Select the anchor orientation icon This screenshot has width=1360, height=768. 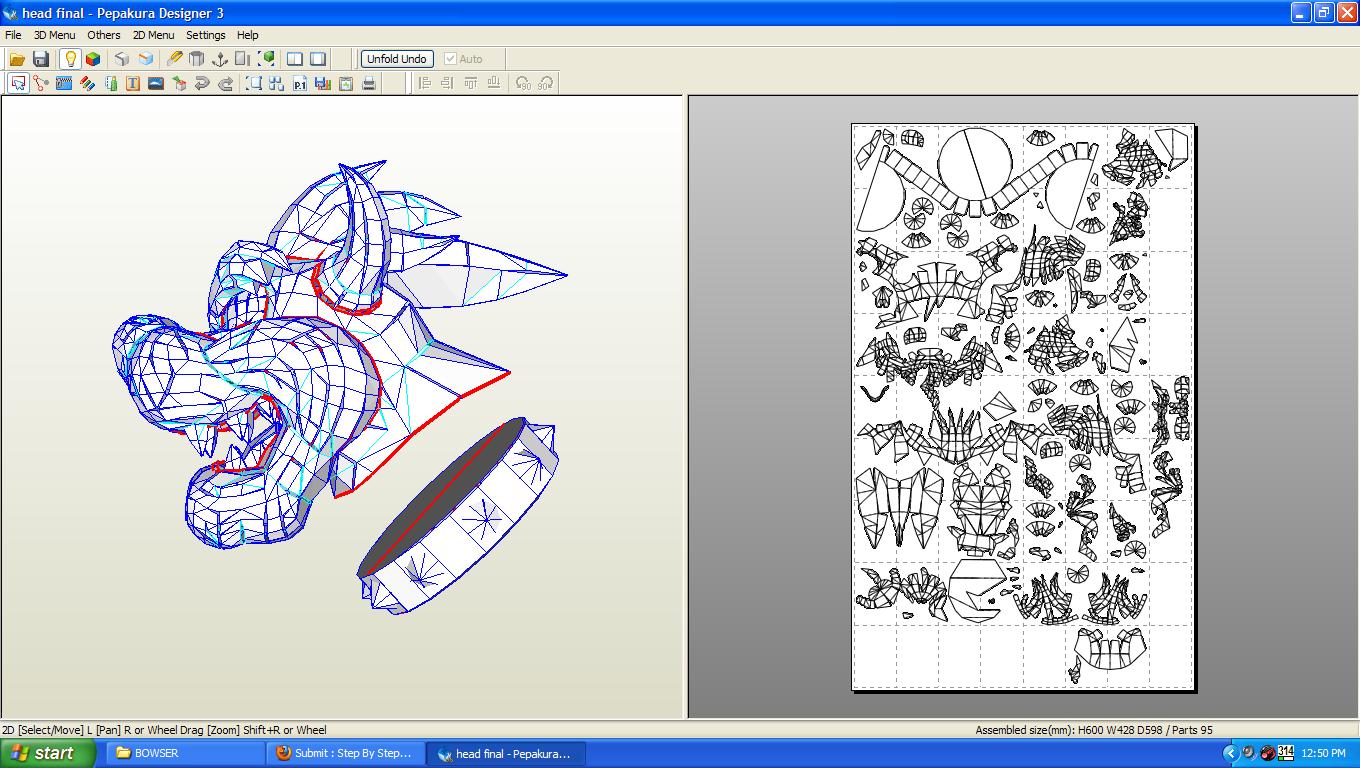click(x=220, y=59)
